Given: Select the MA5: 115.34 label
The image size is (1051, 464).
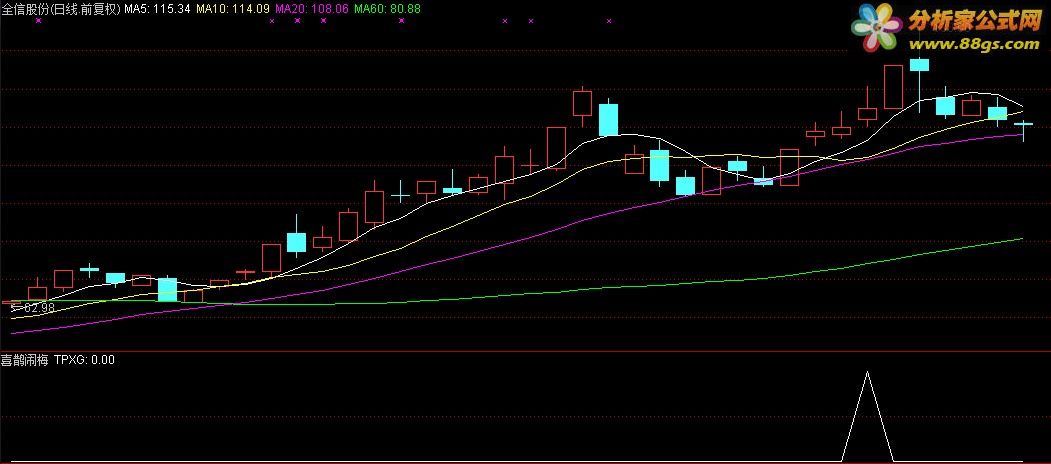Looking at the screenshot, I should (157, 9).
